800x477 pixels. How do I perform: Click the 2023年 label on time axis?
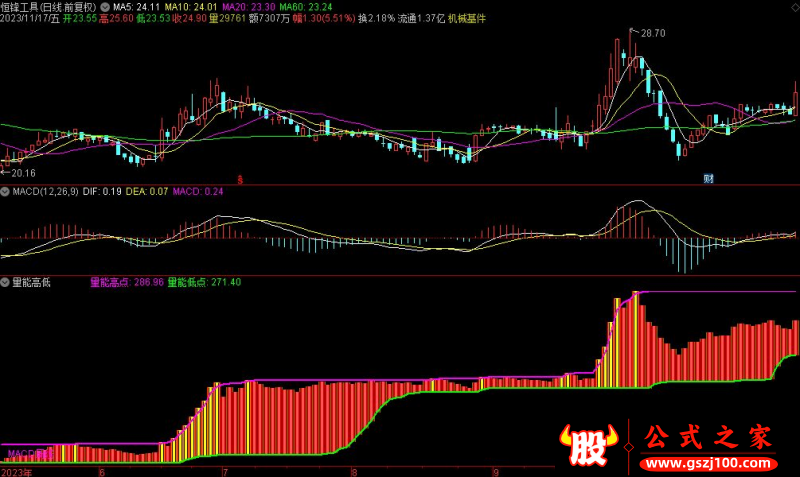tap(16, 472)
